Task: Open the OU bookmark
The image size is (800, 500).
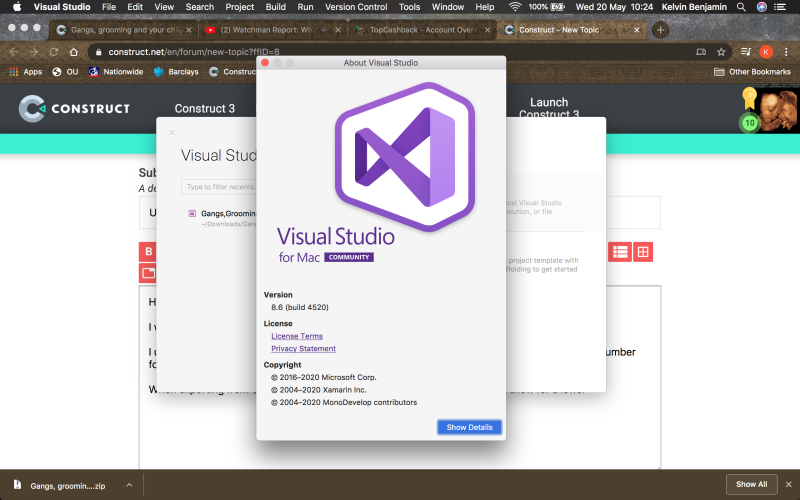Action: pos(65,72)
